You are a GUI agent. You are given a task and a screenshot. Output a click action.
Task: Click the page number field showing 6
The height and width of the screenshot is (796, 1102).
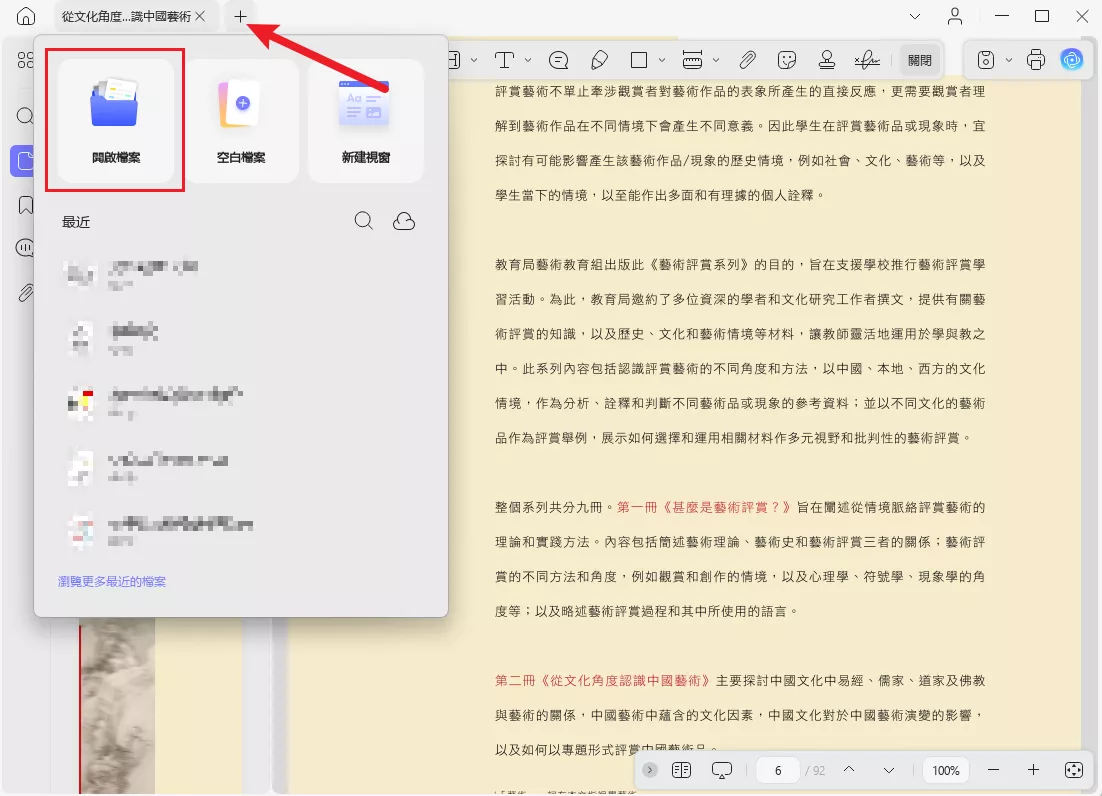778,771
